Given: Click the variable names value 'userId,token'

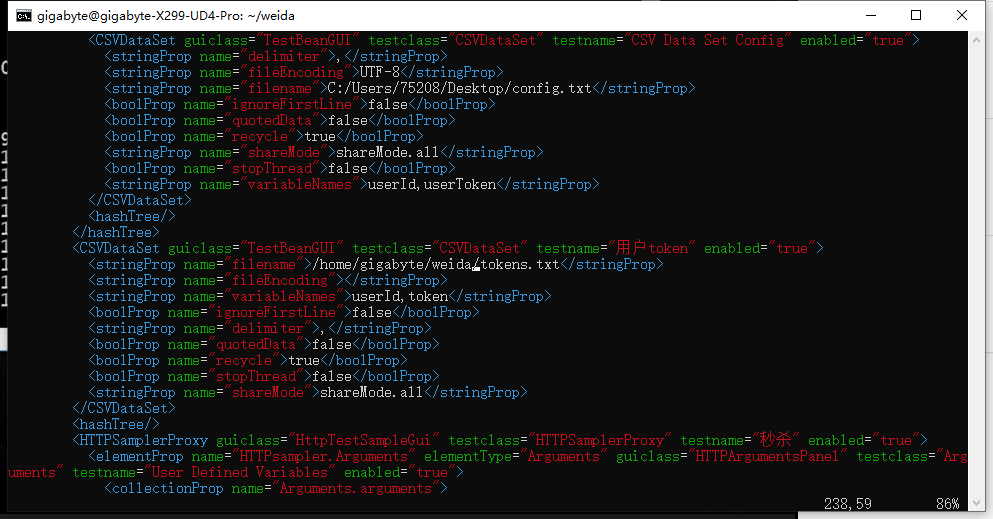Looking at the screenshot, I should click(x=400, y=296).
